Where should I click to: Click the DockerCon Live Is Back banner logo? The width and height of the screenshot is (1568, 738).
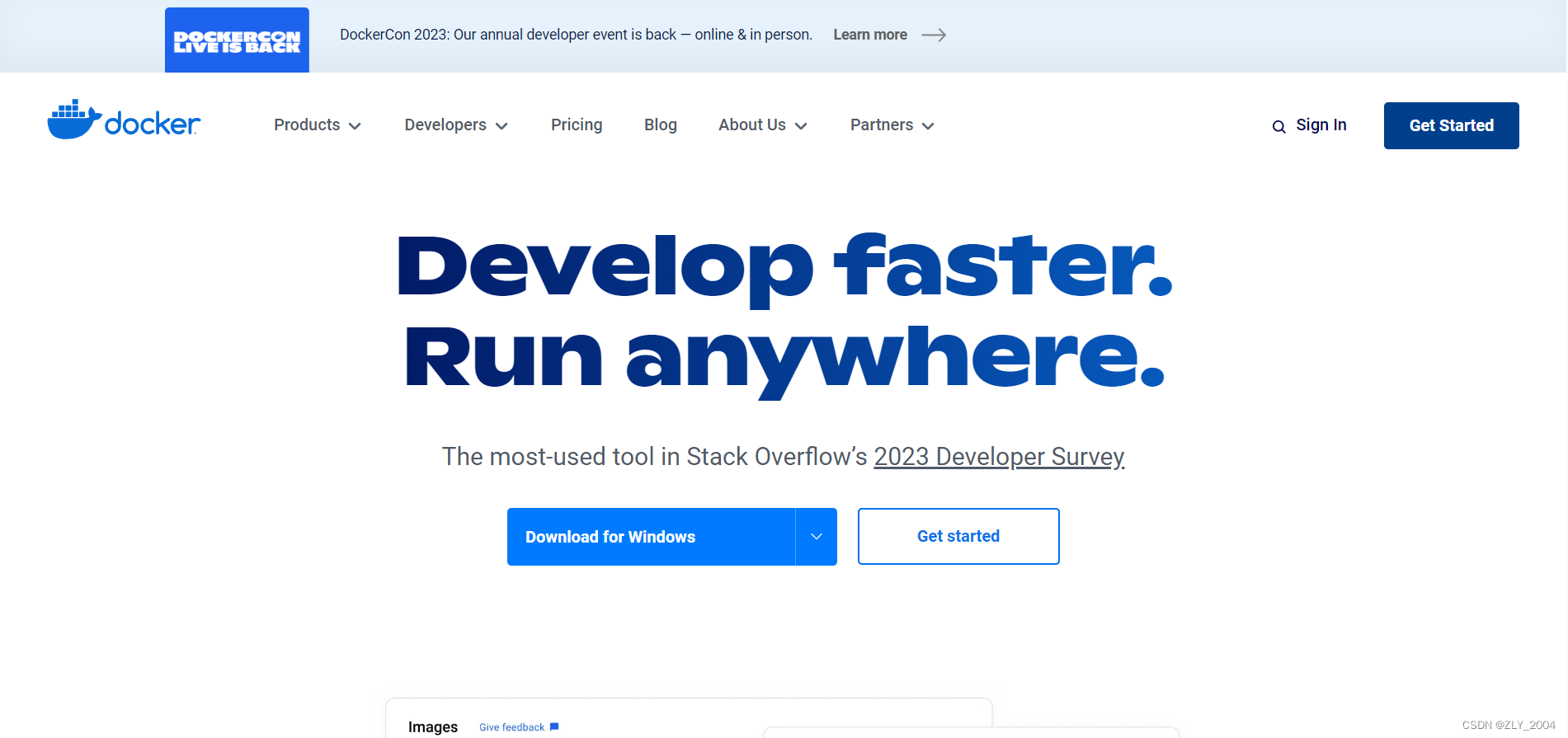click(x=237, y=40)
